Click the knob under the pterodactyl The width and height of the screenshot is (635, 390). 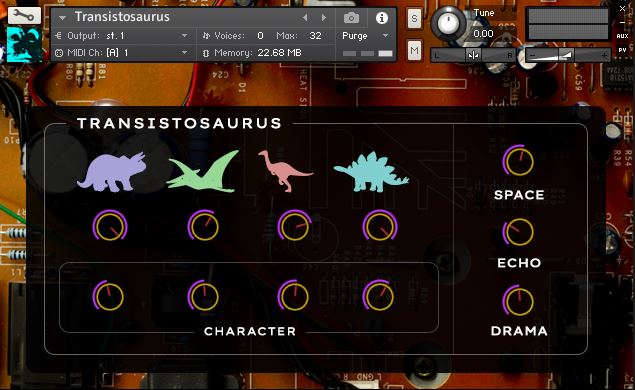(x=204, y=226)
